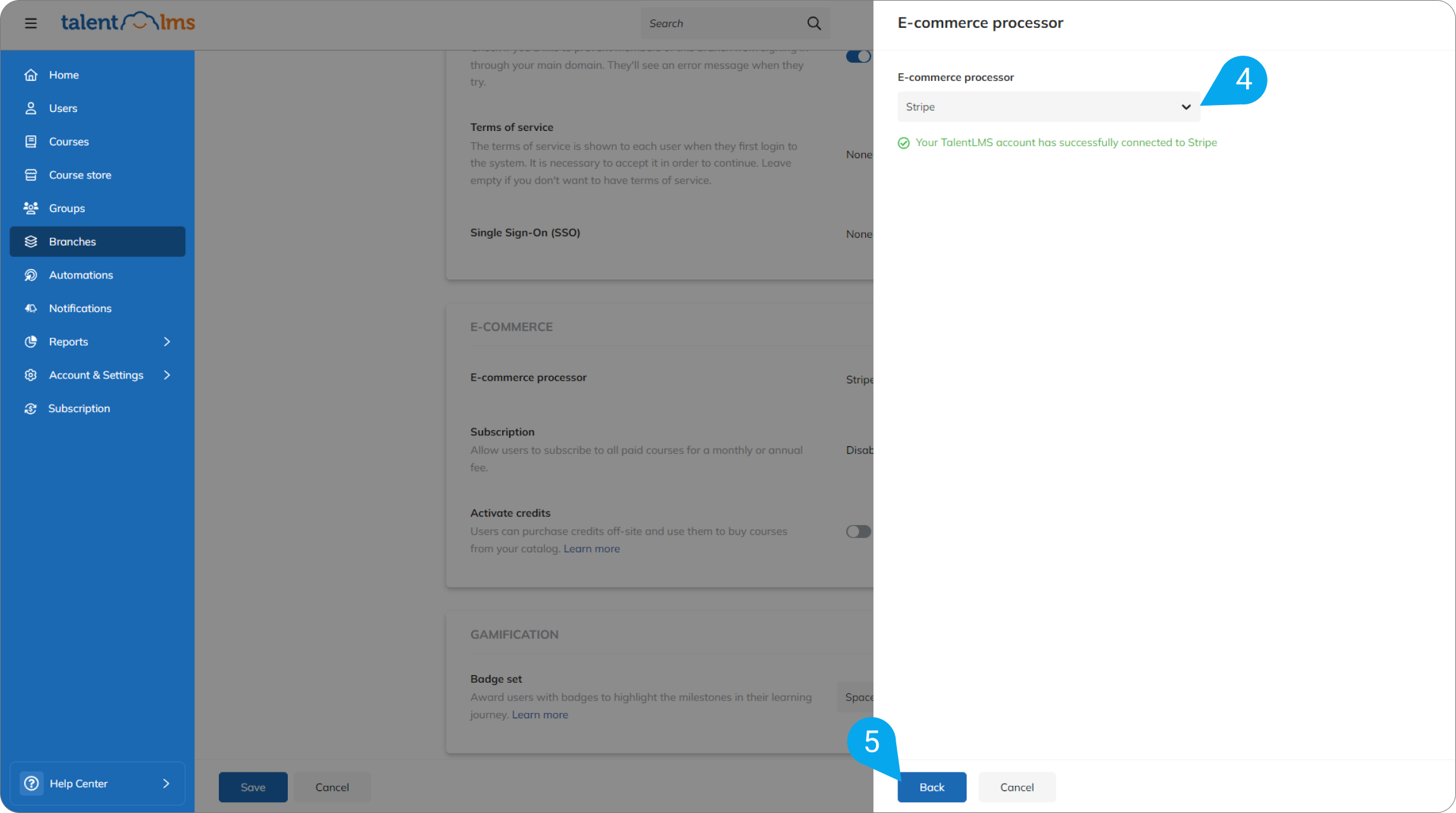Click the Single Sign-On None value

(x=859, y=234)
